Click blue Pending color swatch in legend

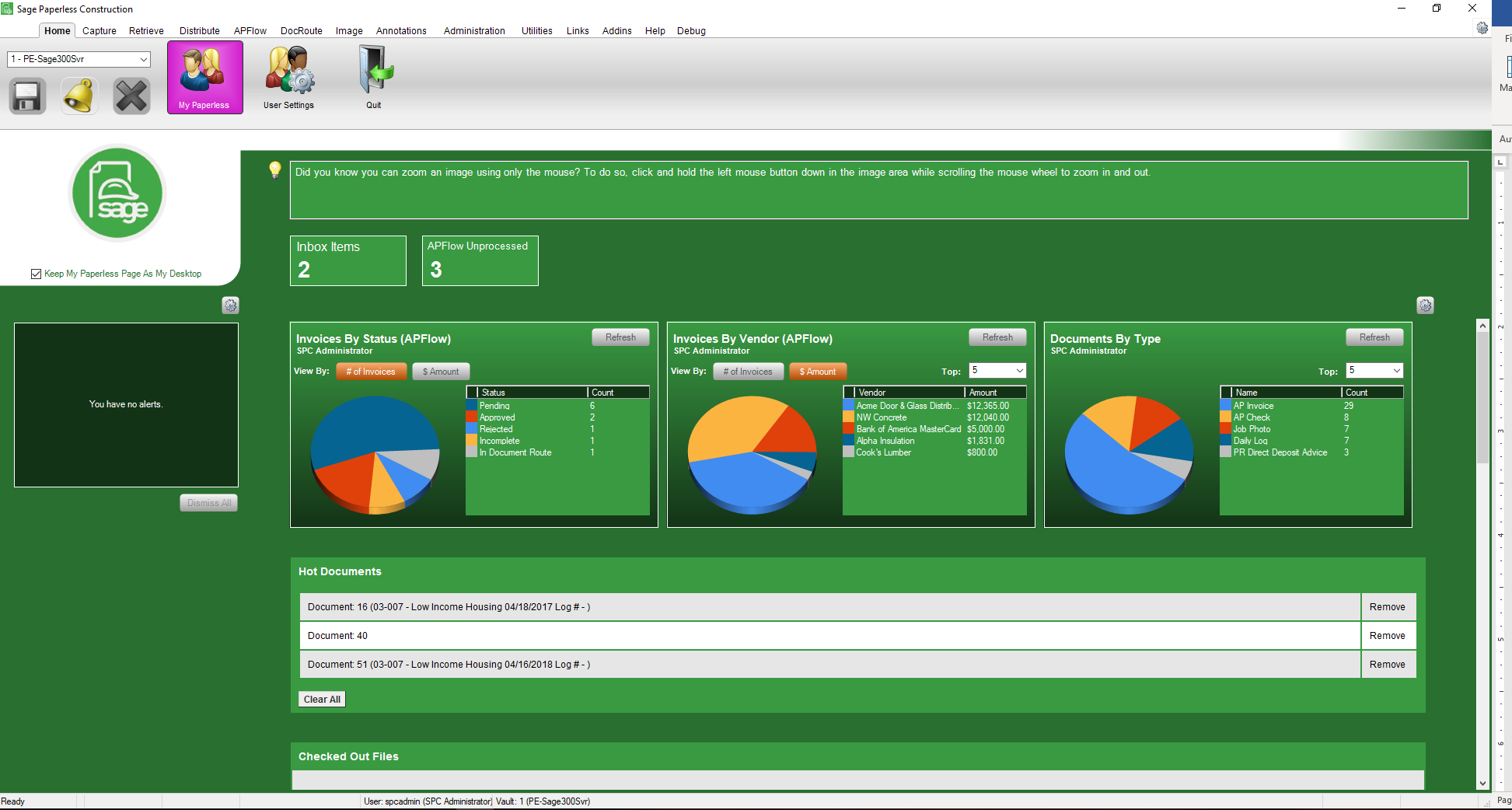(471, 406)
